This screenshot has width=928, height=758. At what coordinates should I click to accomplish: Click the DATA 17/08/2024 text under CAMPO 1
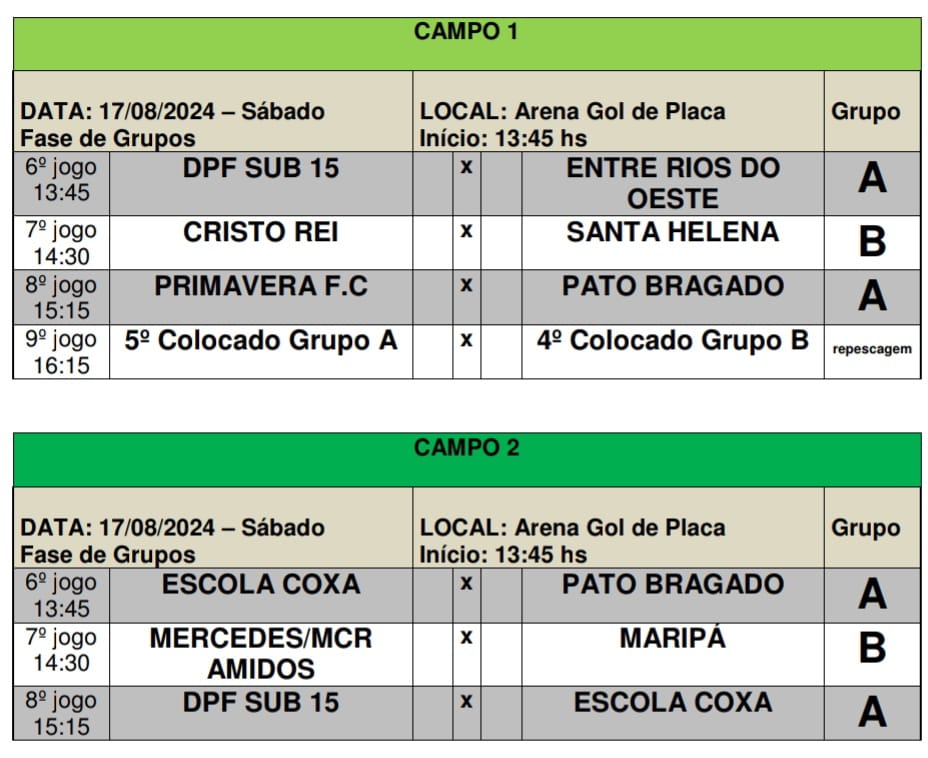tap(172, 112)
